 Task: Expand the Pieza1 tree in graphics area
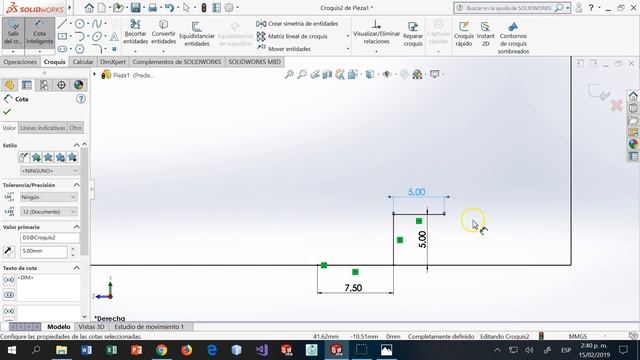95,75
